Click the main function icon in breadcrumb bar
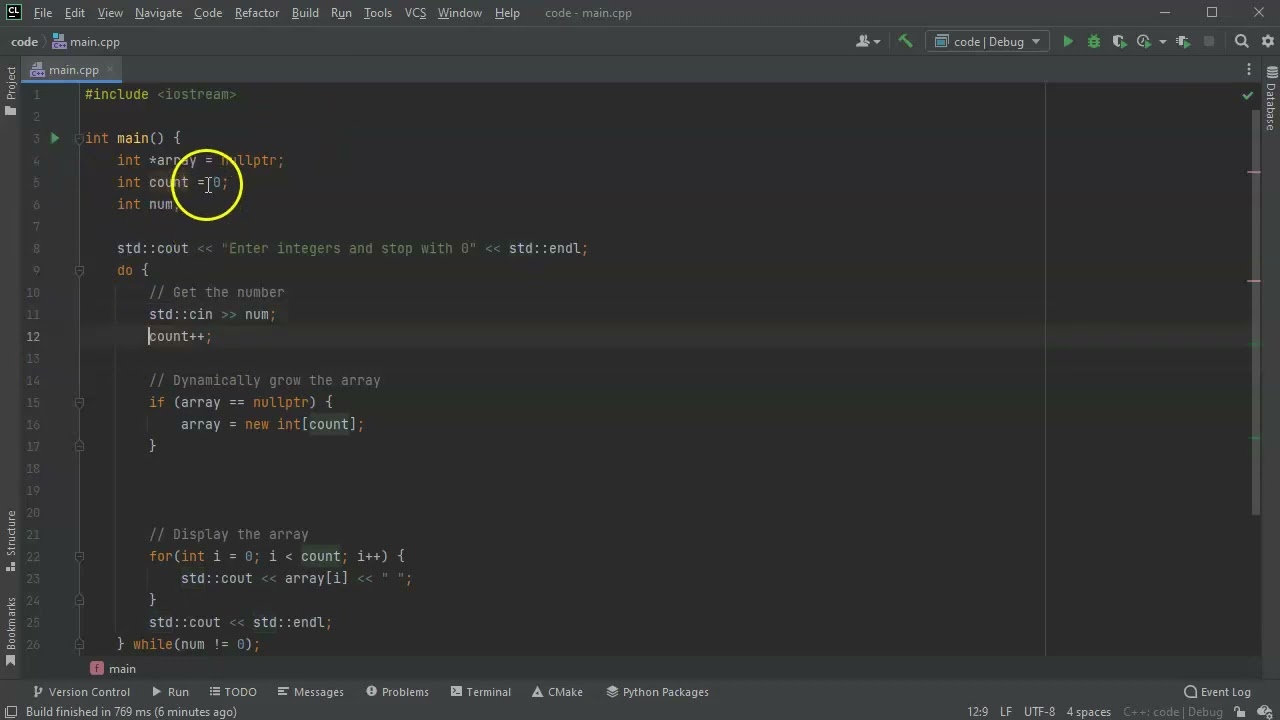Screen dimensions: 1280x720 tap(97, 669)
